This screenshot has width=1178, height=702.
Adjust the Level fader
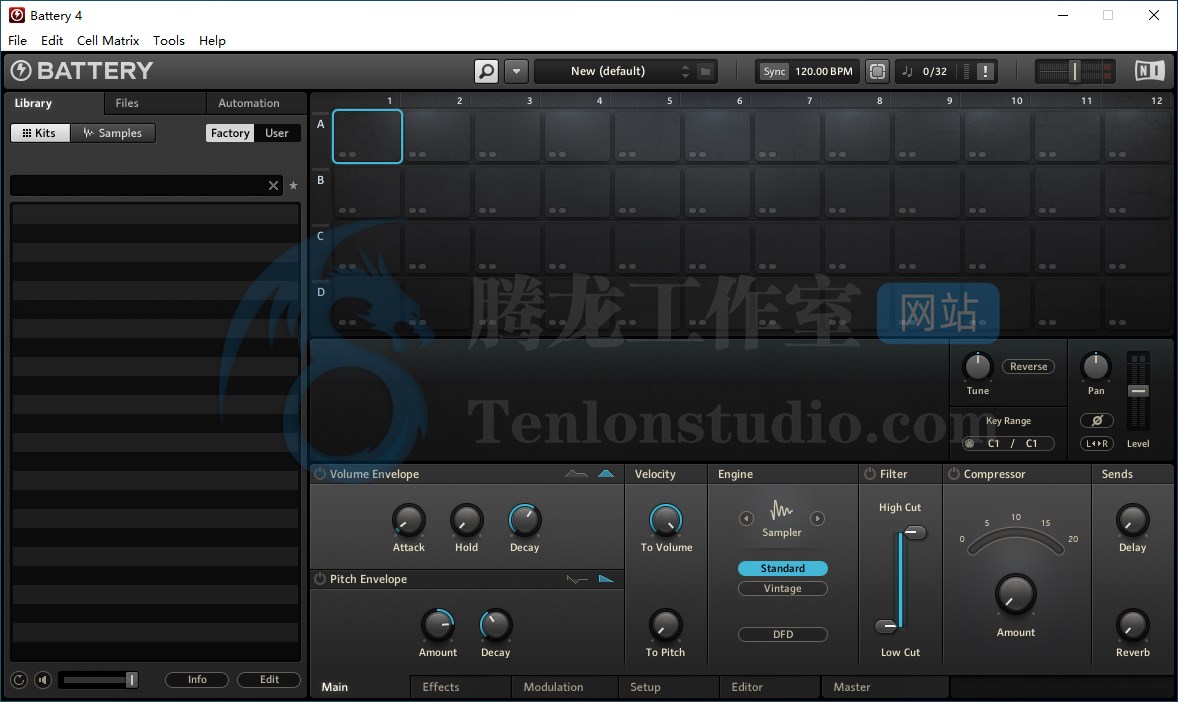pyautogui.click(x=1138, y=391)
